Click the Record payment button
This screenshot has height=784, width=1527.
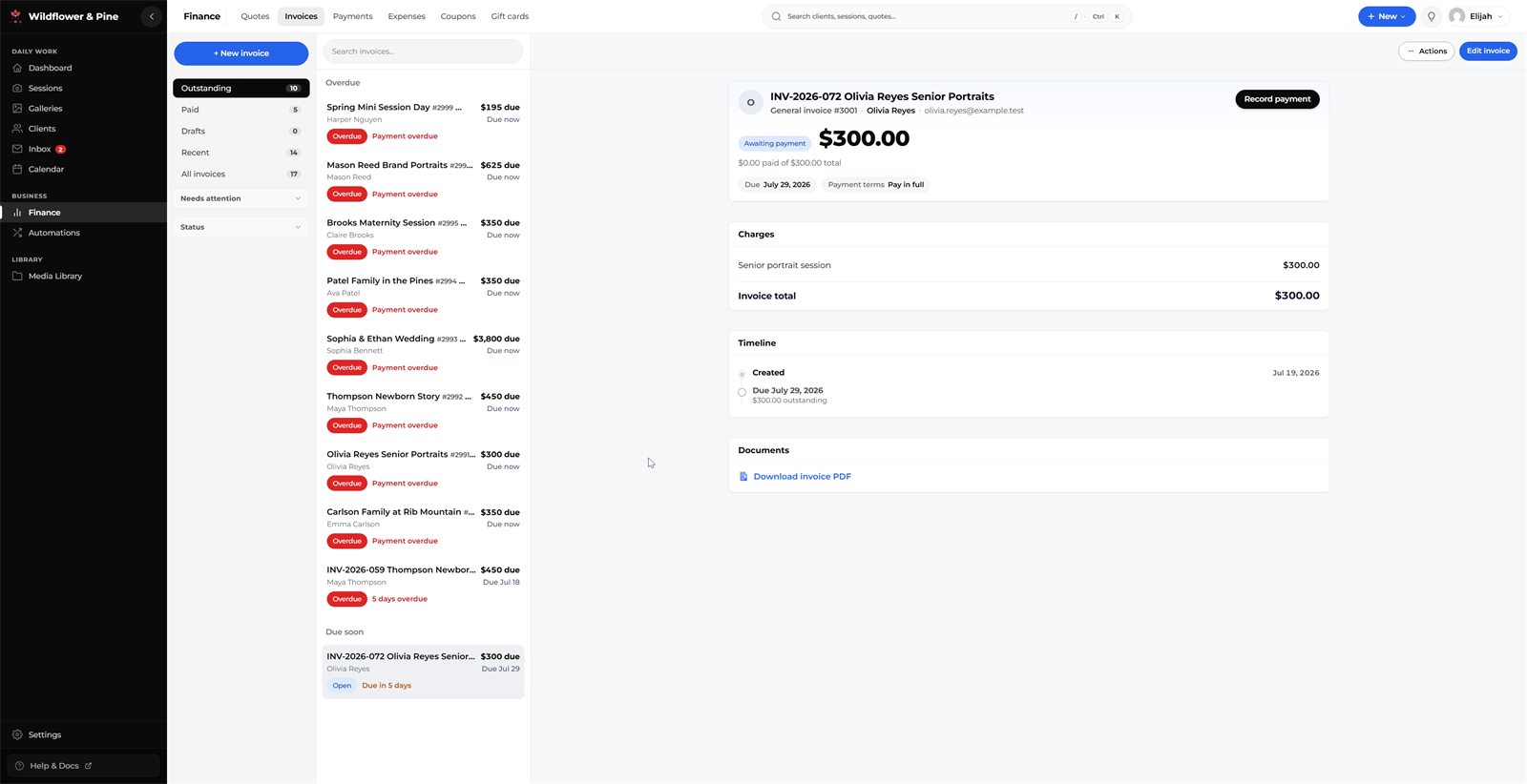coord(1277,99)
